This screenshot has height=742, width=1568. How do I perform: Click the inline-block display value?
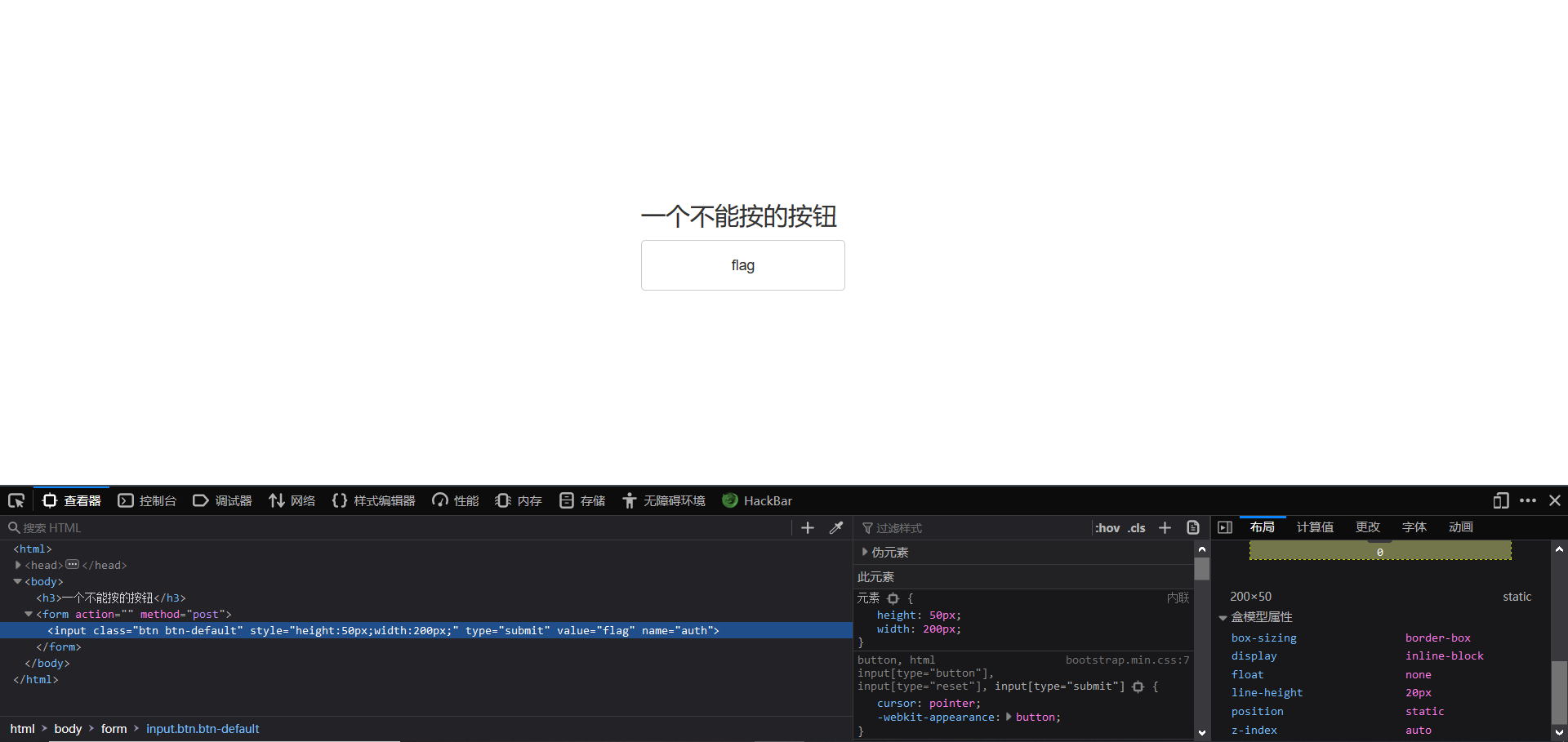pyautogui.click(x=1444, y=655)
